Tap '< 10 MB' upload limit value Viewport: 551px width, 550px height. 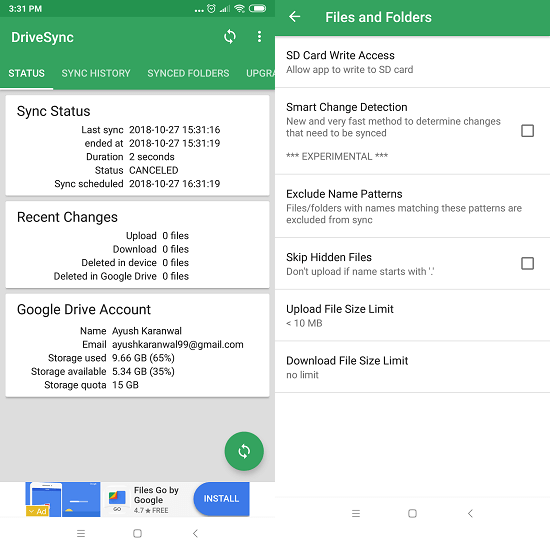[x=304, y=323]
